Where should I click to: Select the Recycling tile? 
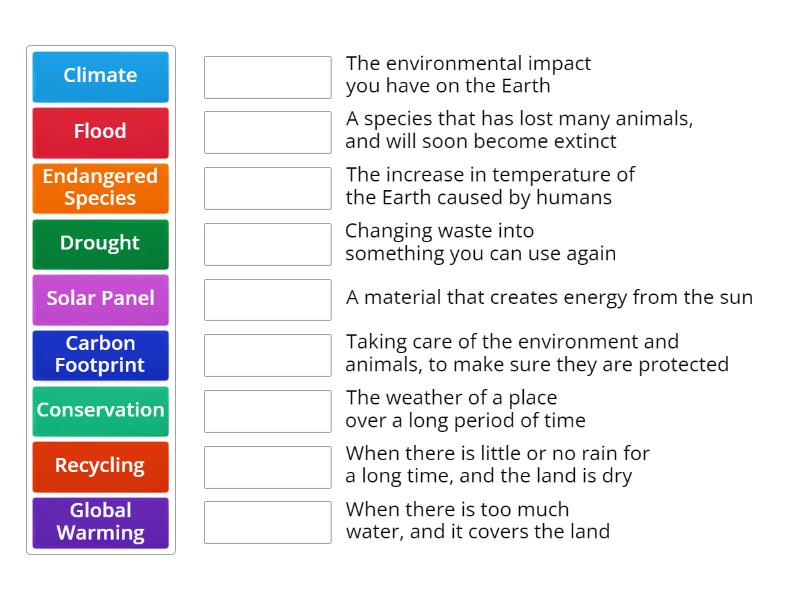[x=100, y=467]
